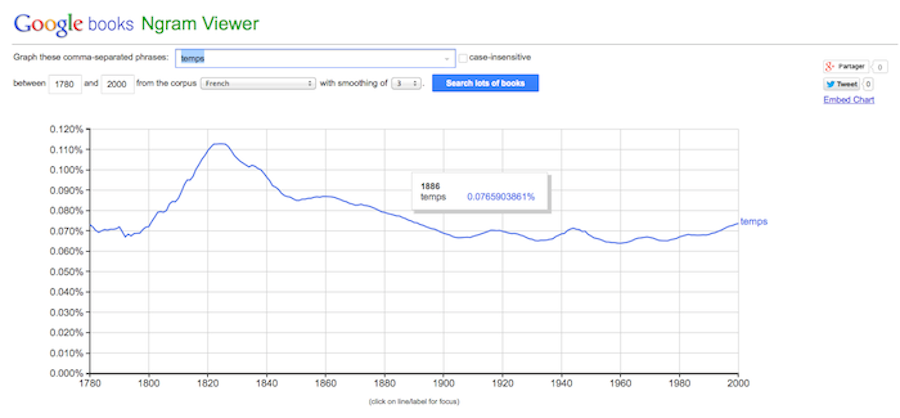Click the Tweet count bubble
900x418 pixels.
tap(868, 84)
